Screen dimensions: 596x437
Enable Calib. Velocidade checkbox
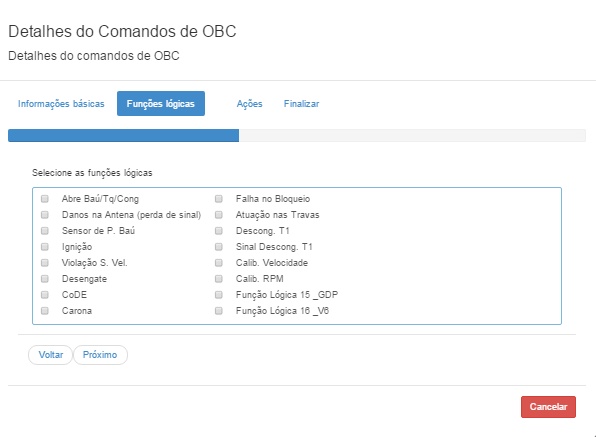(x=219, y=263)
